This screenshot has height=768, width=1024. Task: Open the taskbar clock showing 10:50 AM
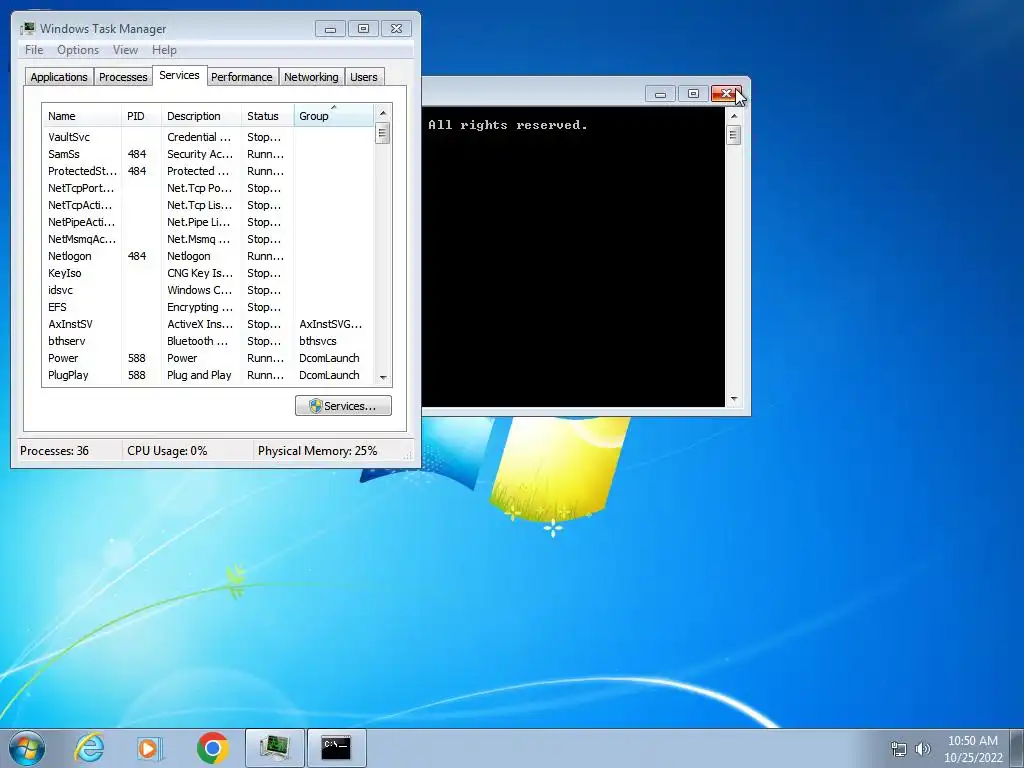pos(973,749)
